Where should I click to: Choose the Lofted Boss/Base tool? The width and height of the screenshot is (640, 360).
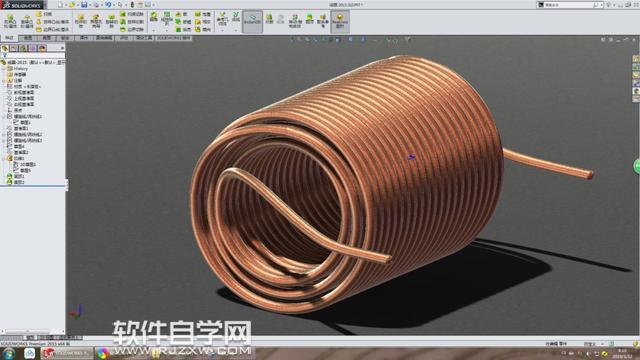(x=52, y=22)
